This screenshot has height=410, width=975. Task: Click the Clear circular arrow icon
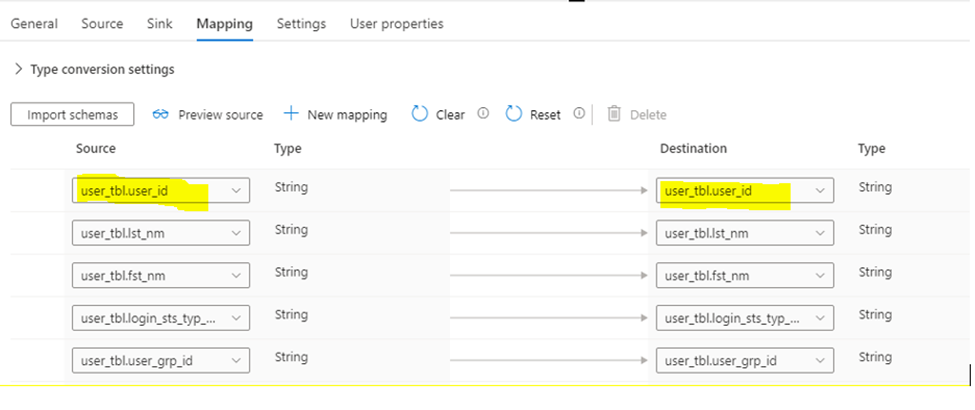tap(420, 114)
